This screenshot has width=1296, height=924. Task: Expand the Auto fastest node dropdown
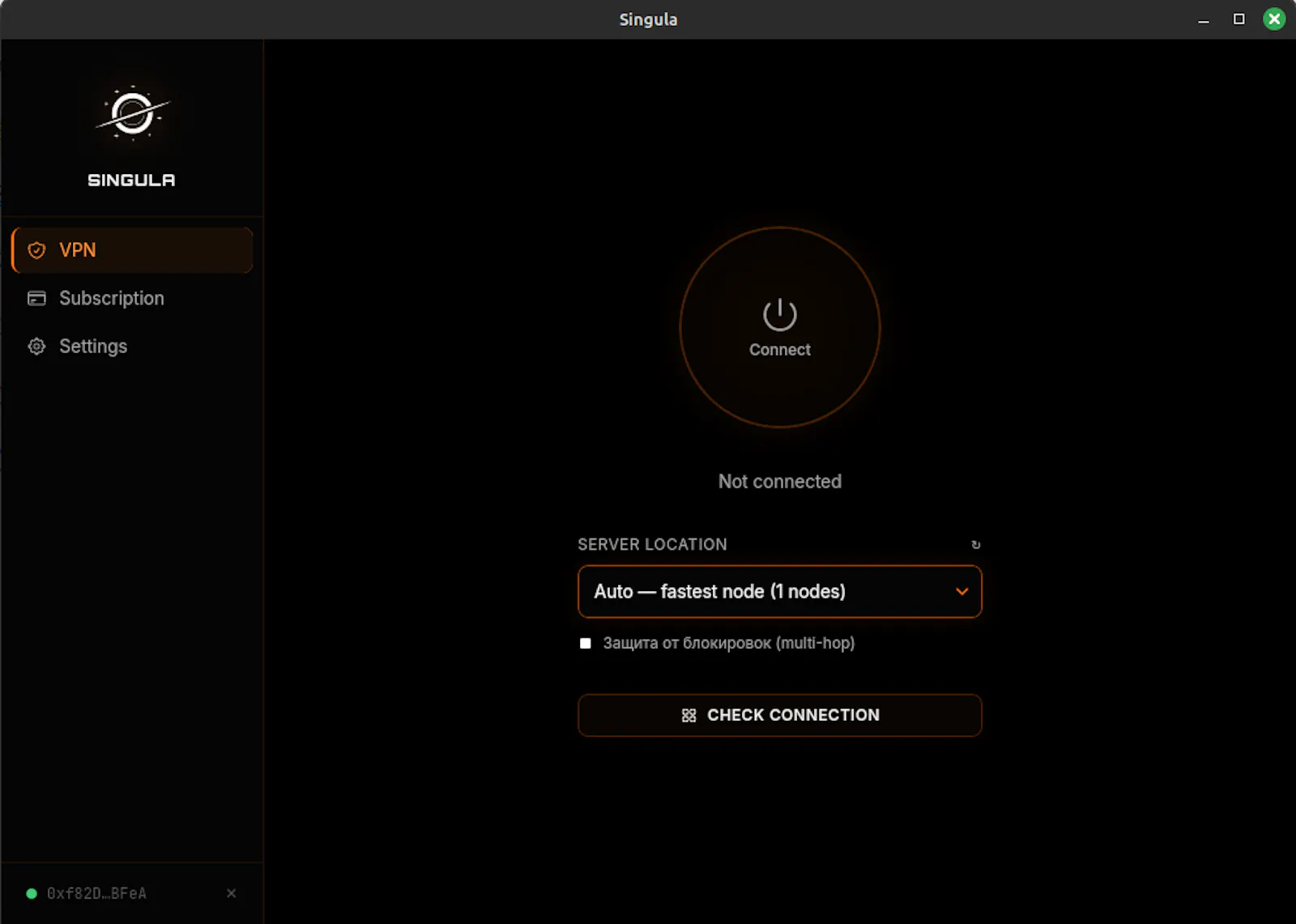(779, 591)
